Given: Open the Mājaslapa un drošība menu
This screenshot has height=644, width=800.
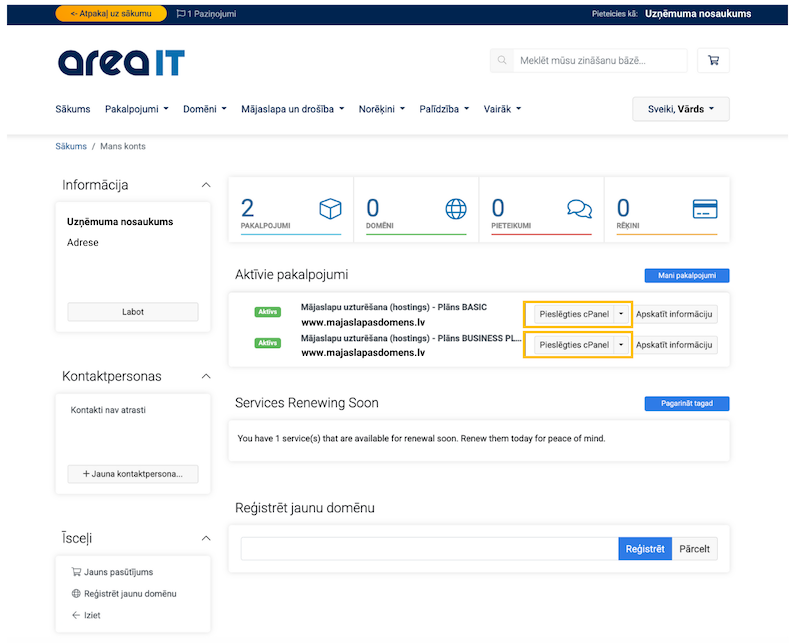Looking at the screenshot, I should pyautogui.click(x=292, y=109).
